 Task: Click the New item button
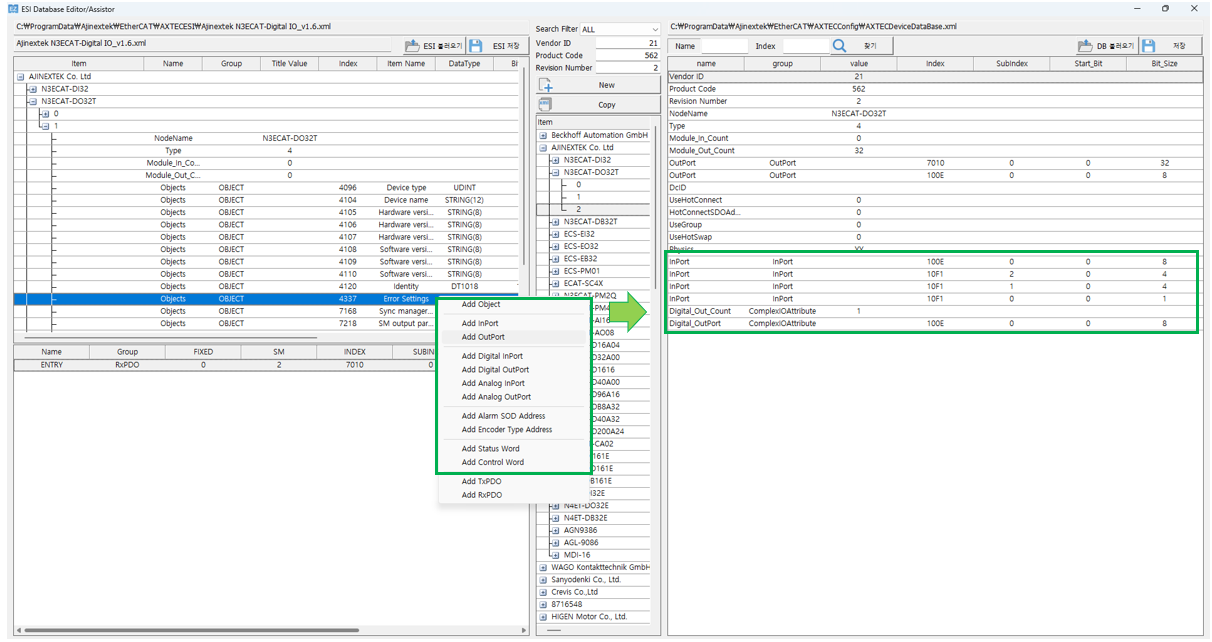coord(598,85)
